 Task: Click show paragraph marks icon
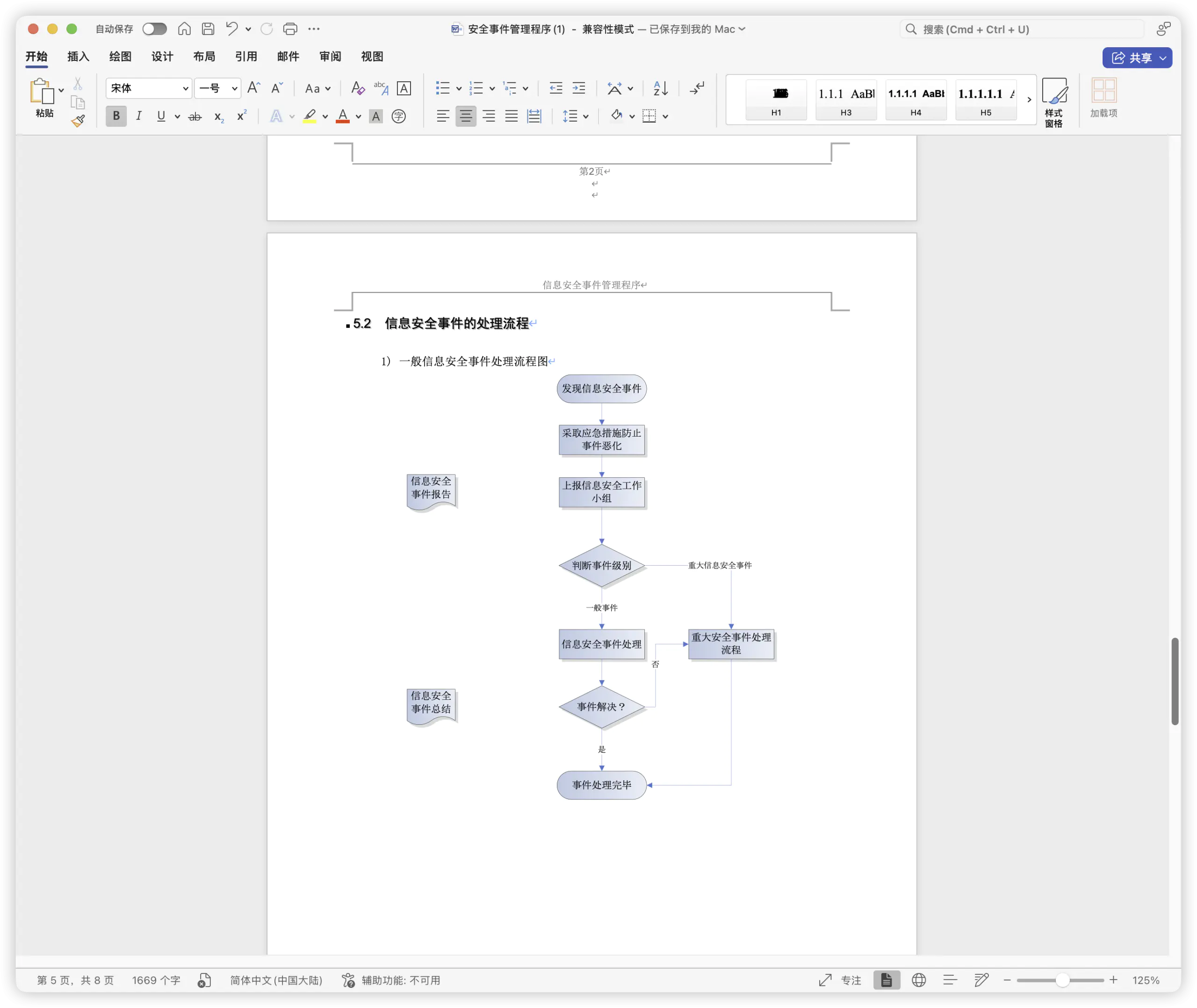click(x=697, y=88)
